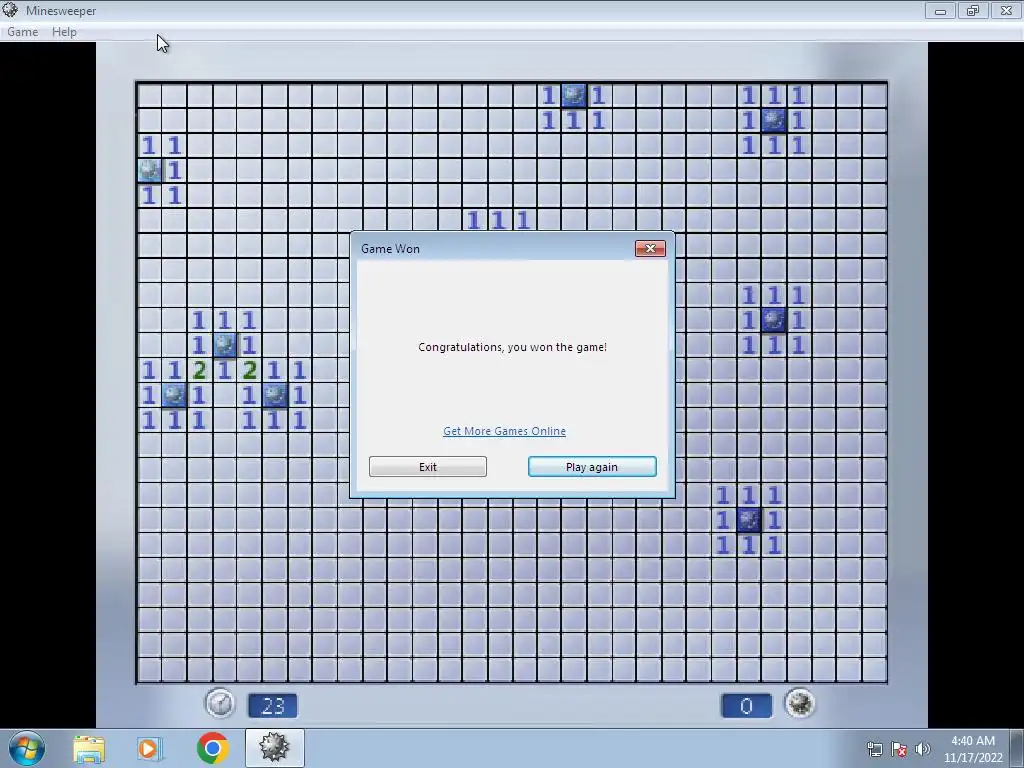Click the timer display showing 23

(x=272, y=705)
